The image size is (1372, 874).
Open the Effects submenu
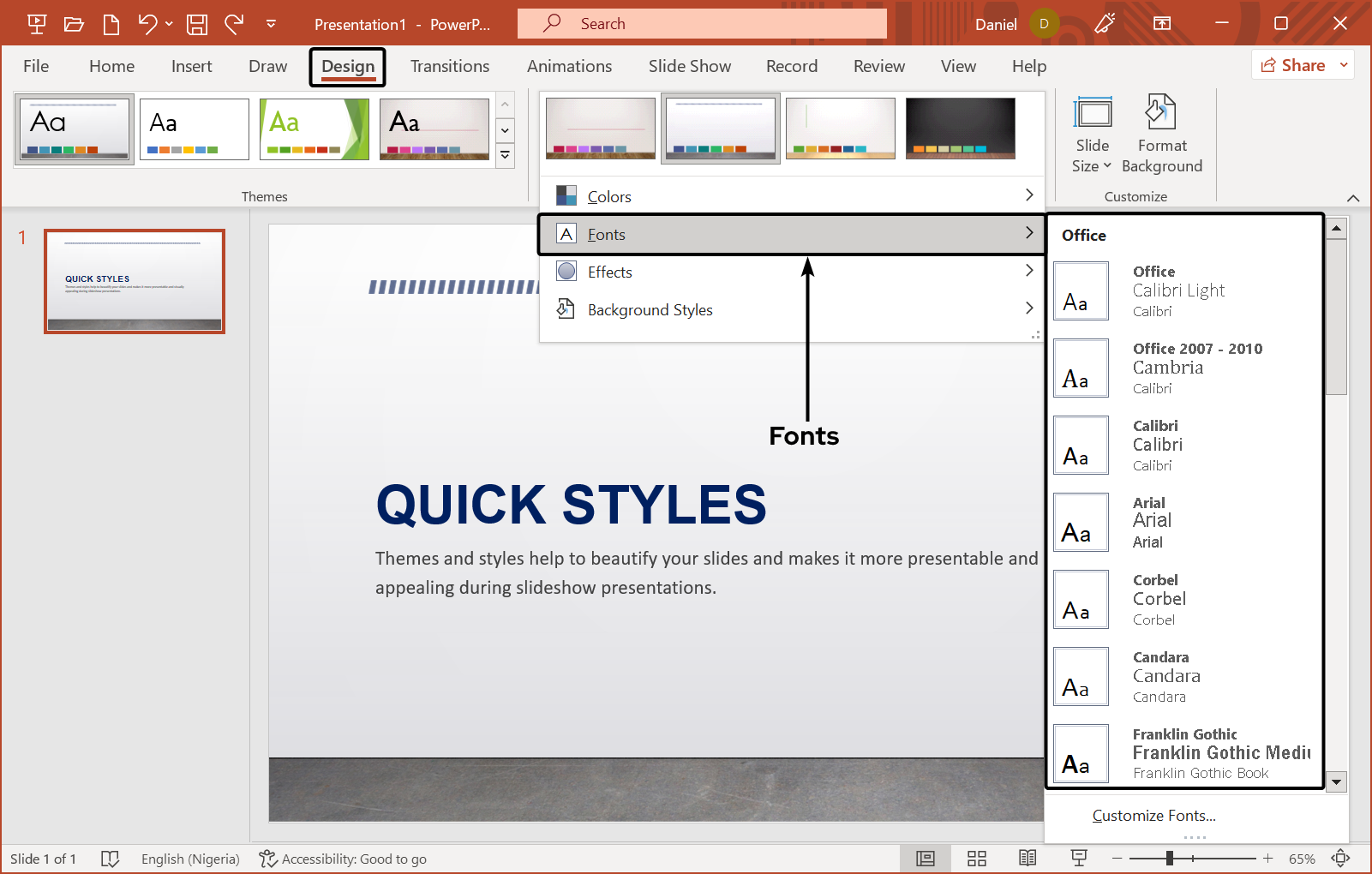(610, 271)
